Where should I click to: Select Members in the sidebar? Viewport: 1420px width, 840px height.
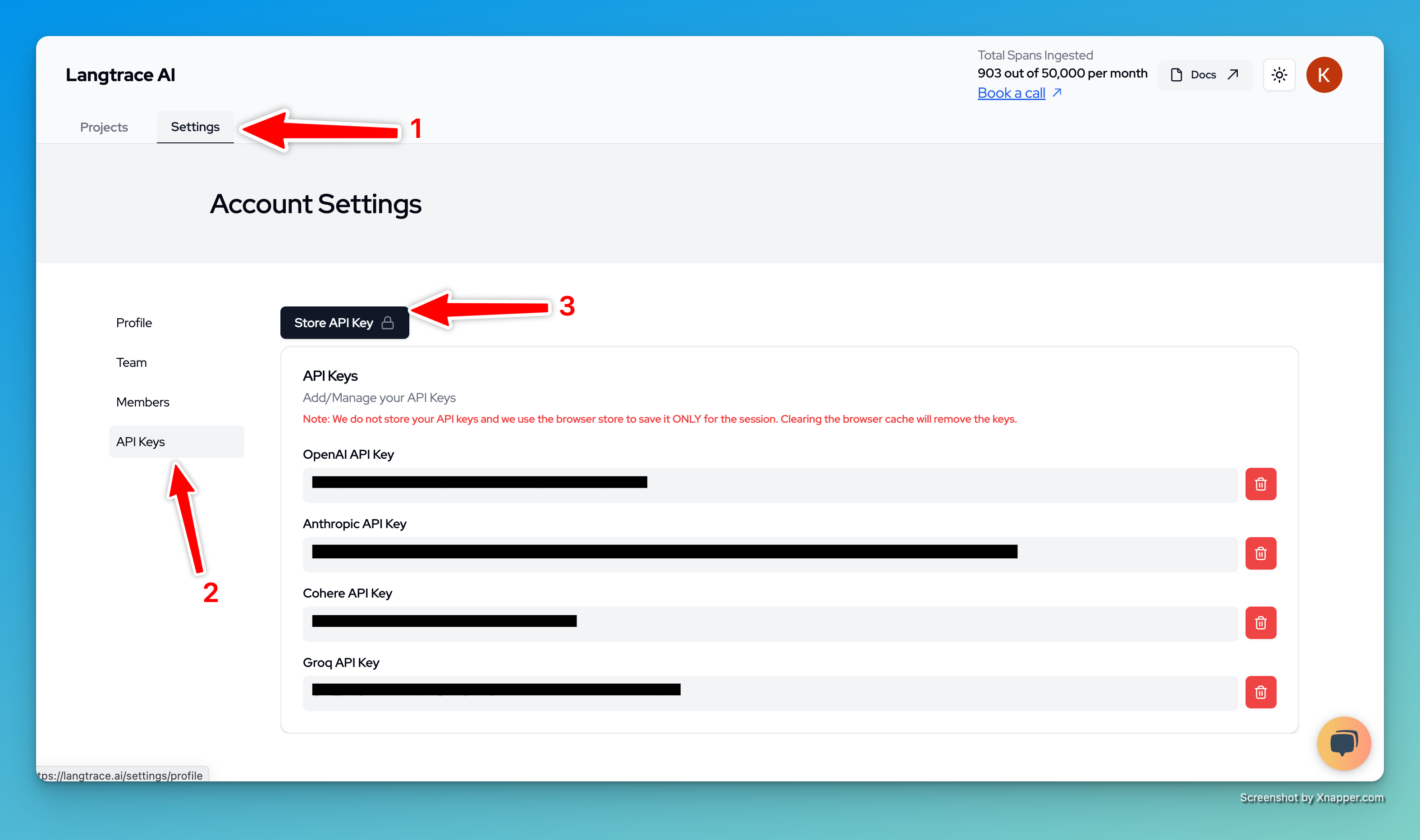tap(142, 402)
